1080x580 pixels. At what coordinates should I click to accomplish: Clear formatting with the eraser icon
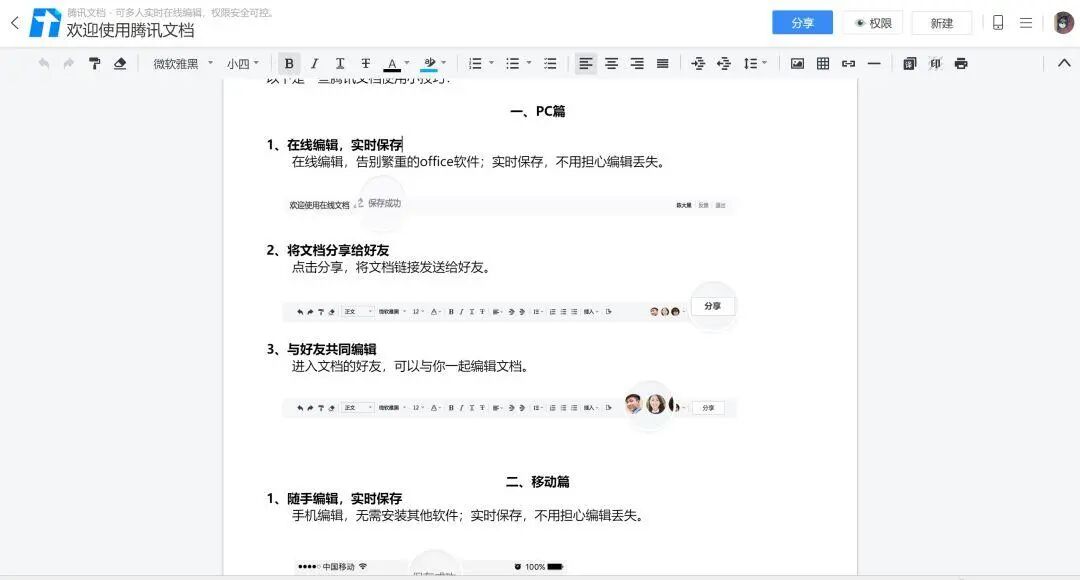[x=120, y=63]
